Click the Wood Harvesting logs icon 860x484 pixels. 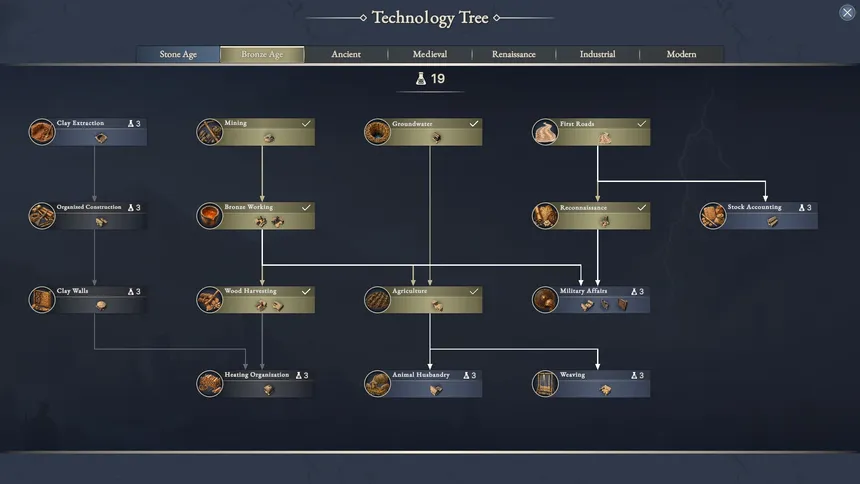[210, 300]
